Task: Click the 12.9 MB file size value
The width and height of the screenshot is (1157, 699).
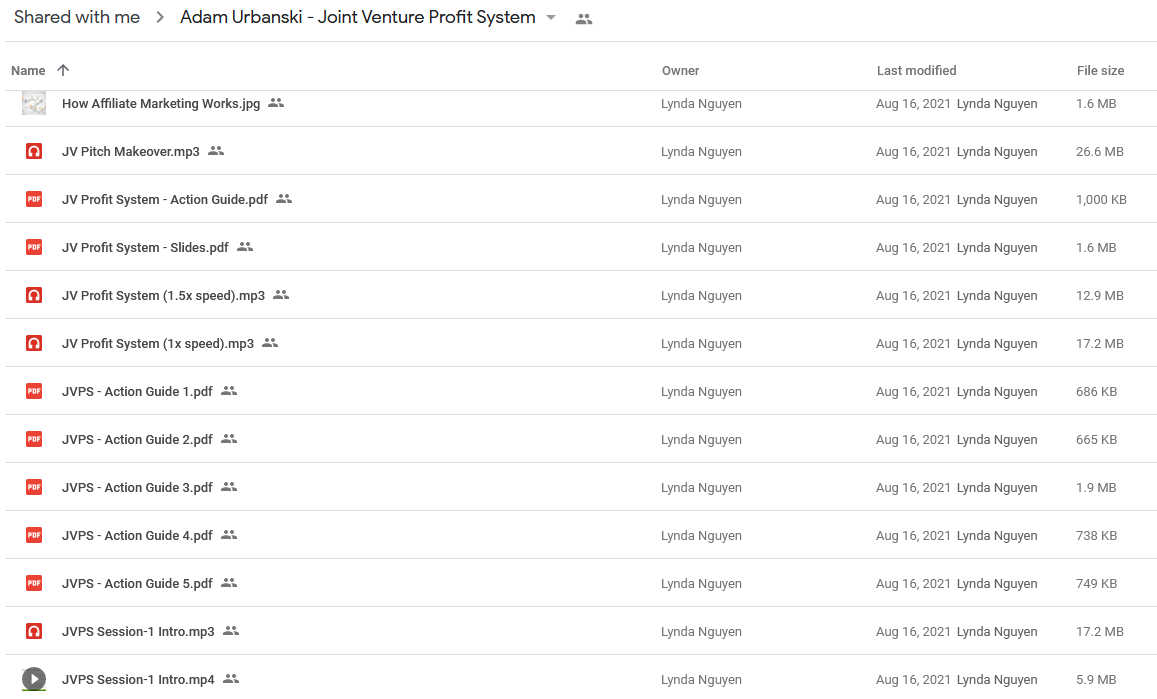Action: coord(1099,295)
